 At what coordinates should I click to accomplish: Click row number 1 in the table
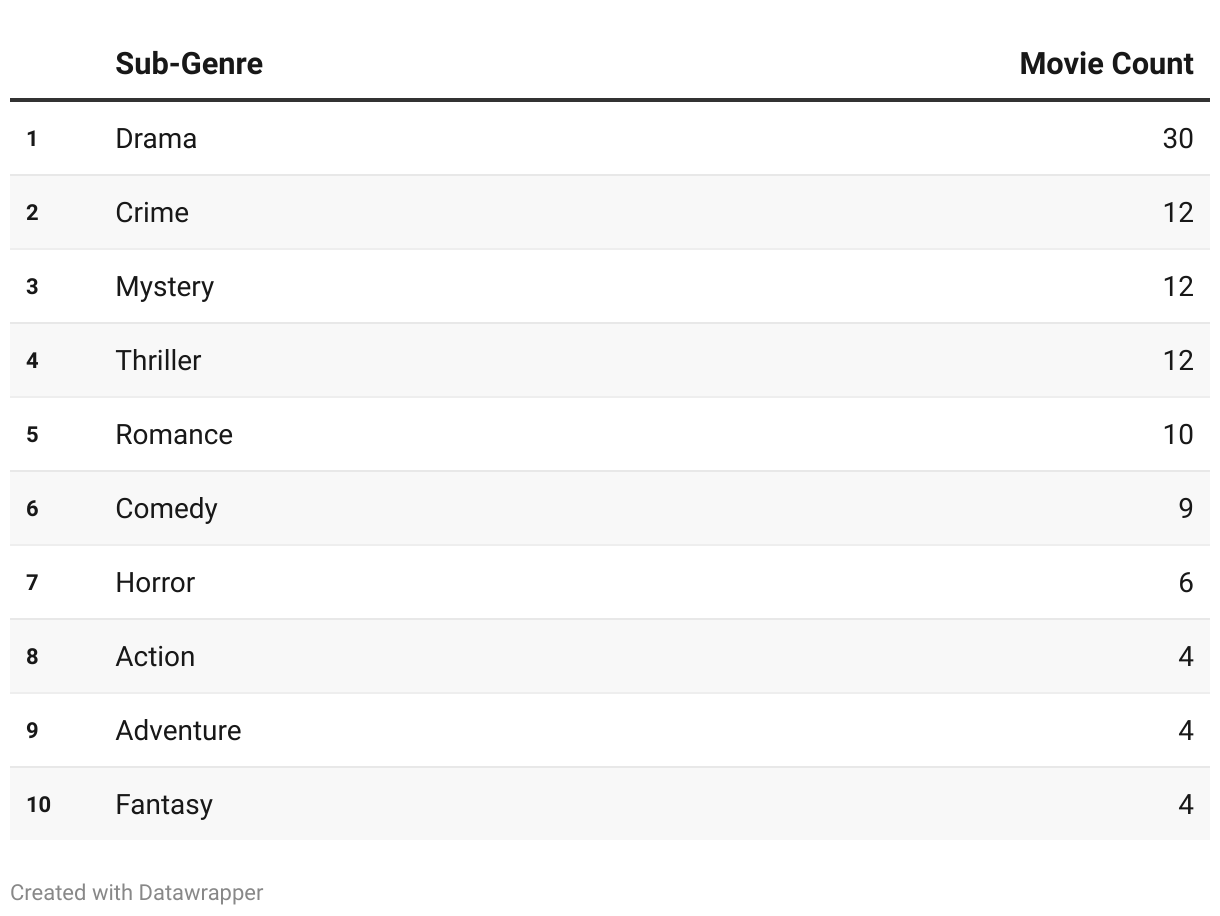(32, 138)
